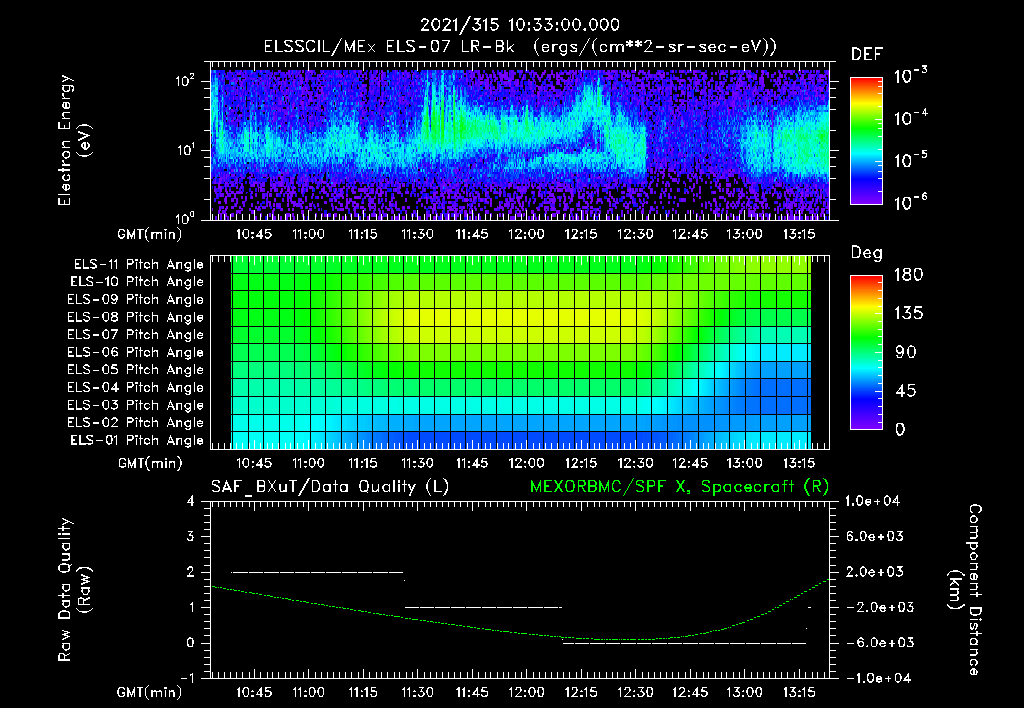Click the data quality segment at level 1
This screenshot has width=1024, height=708.
[x=483, y=607]
